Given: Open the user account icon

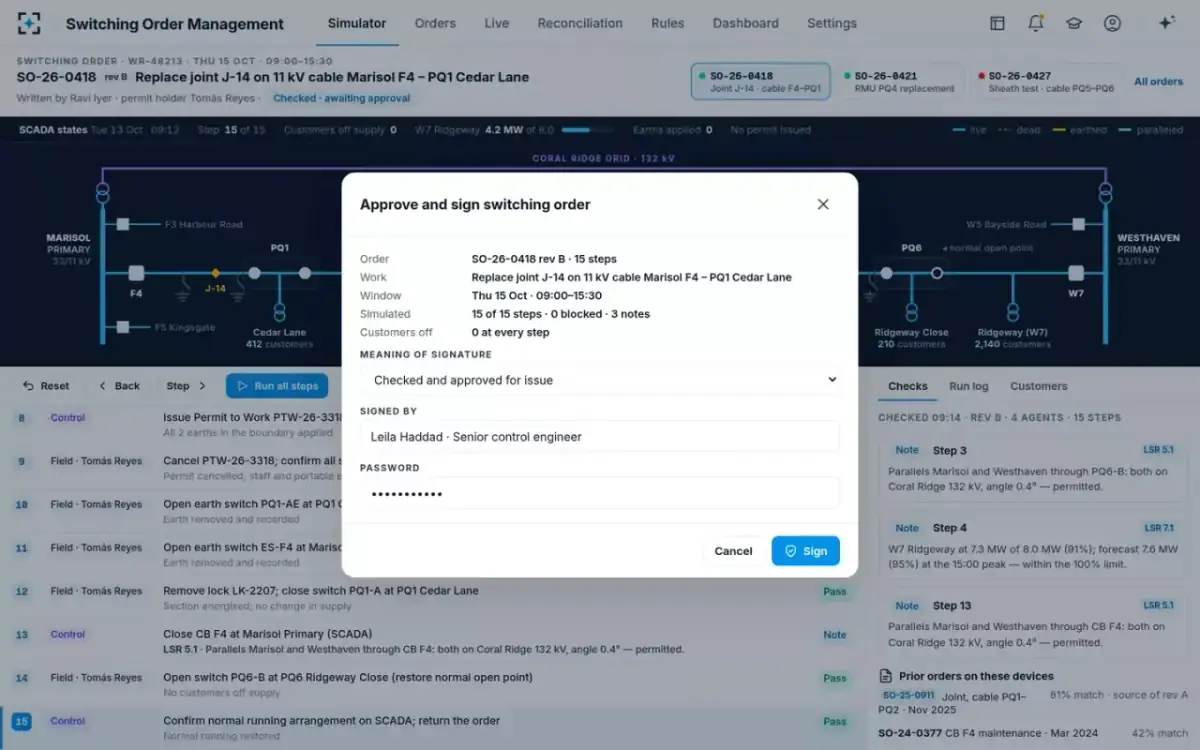Looking at the screenshot, I should pos(1112,23).
